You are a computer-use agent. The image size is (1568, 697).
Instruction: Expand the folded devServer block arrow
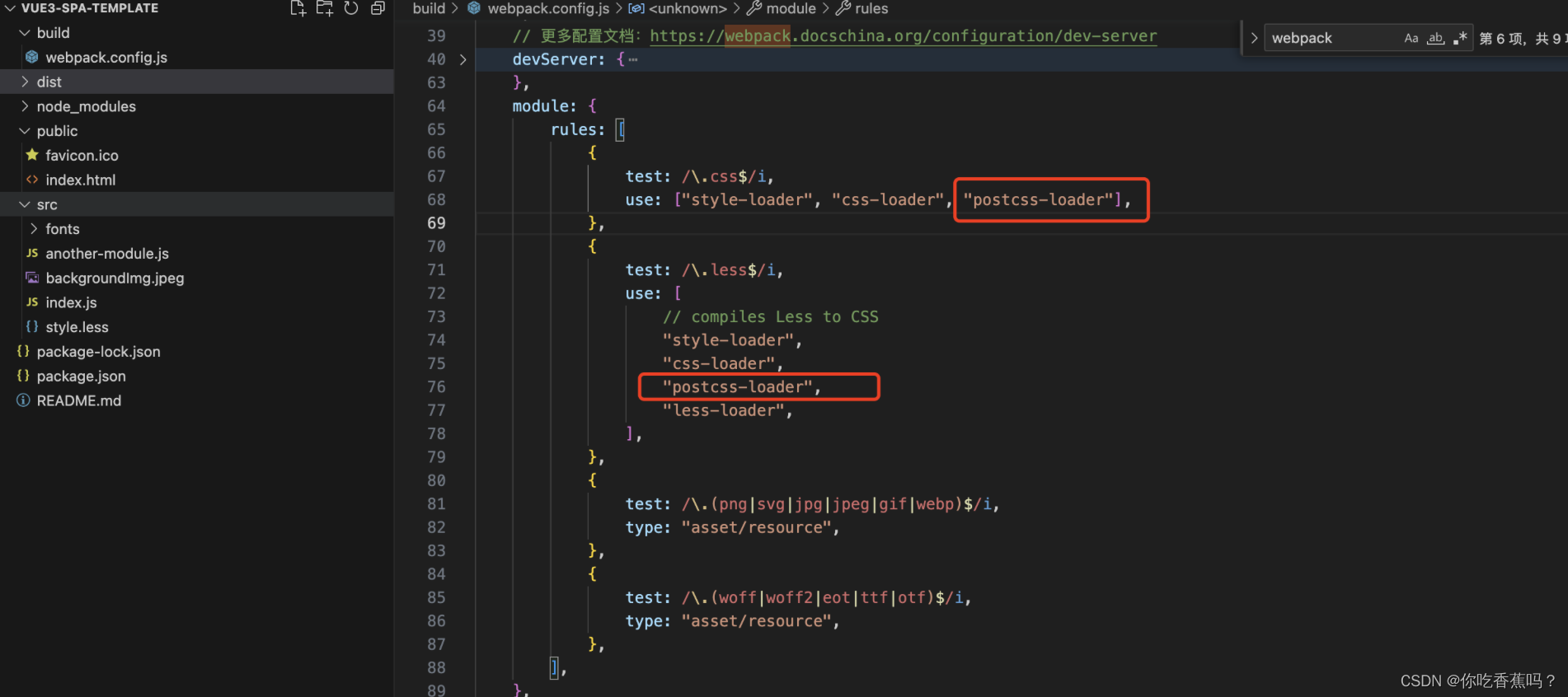coord(463,59)
